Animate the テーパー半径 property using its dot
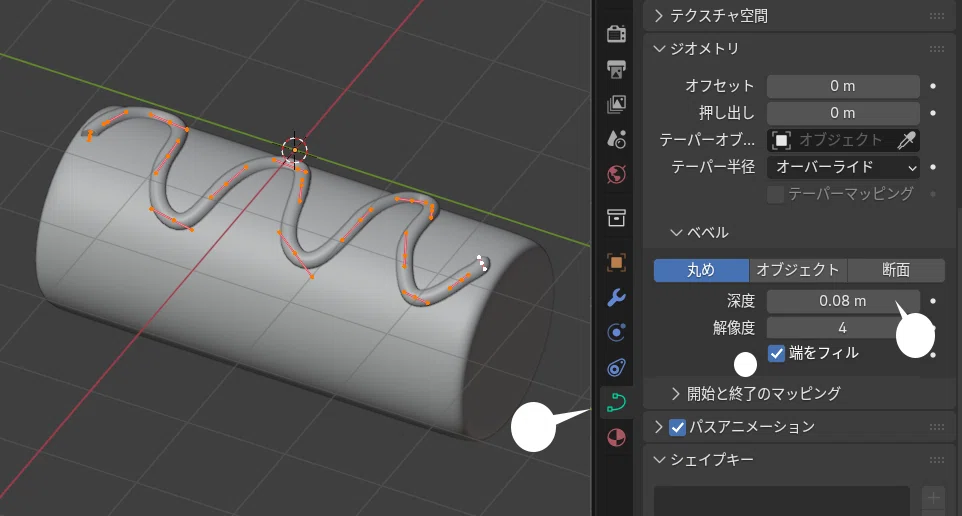 933,167
